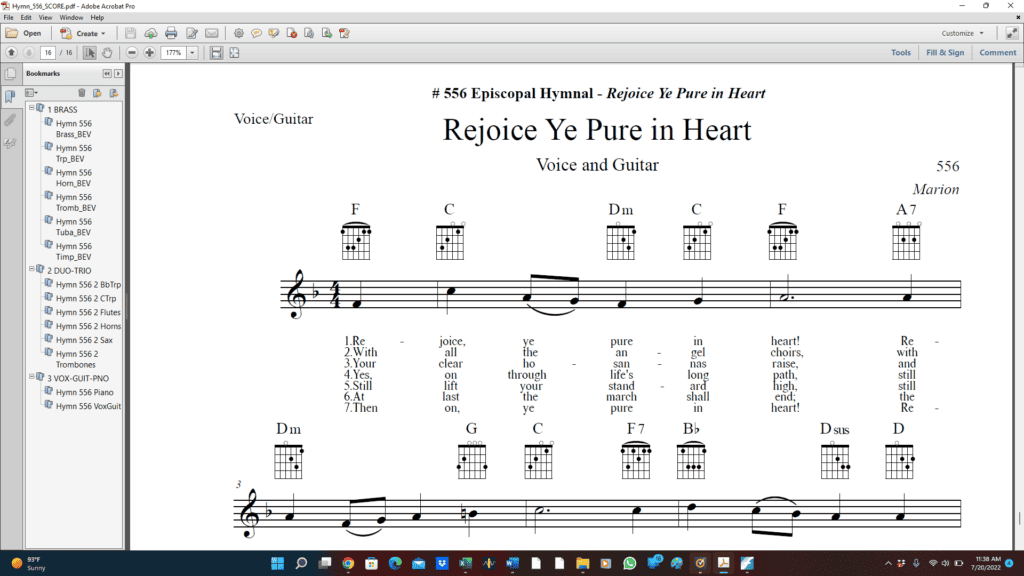Open the zoom percentage dropdown arrow

tap(193, 52)
